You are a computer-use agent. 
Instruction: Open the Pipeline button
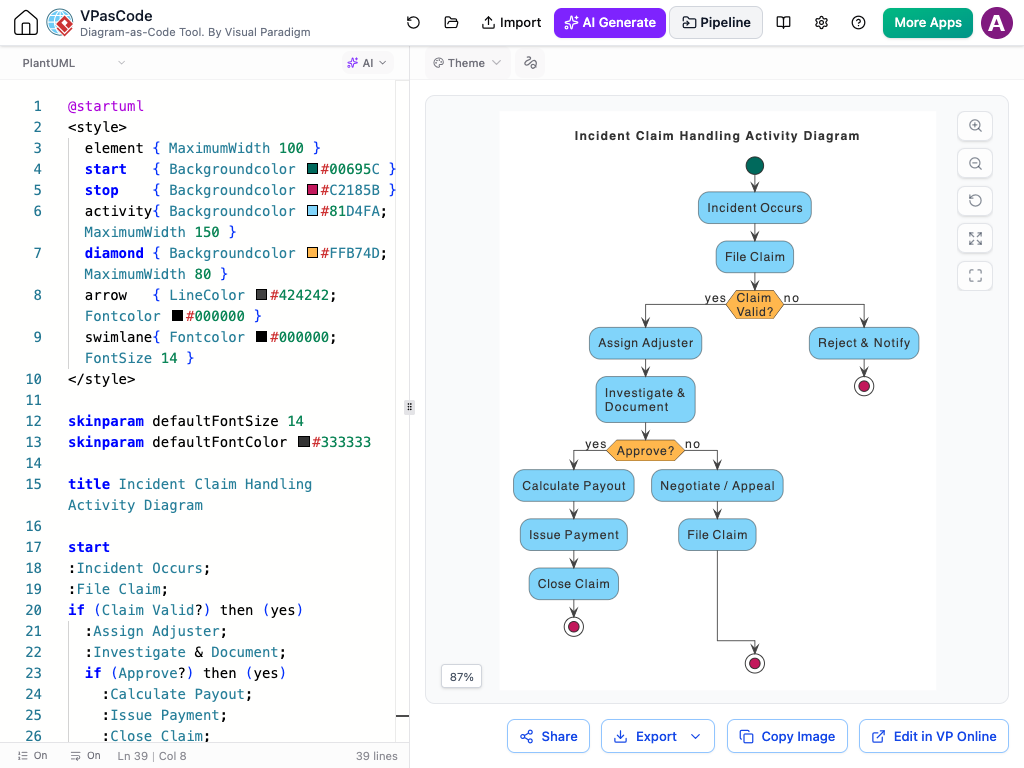pyautogui.click(x=716, y=22)
